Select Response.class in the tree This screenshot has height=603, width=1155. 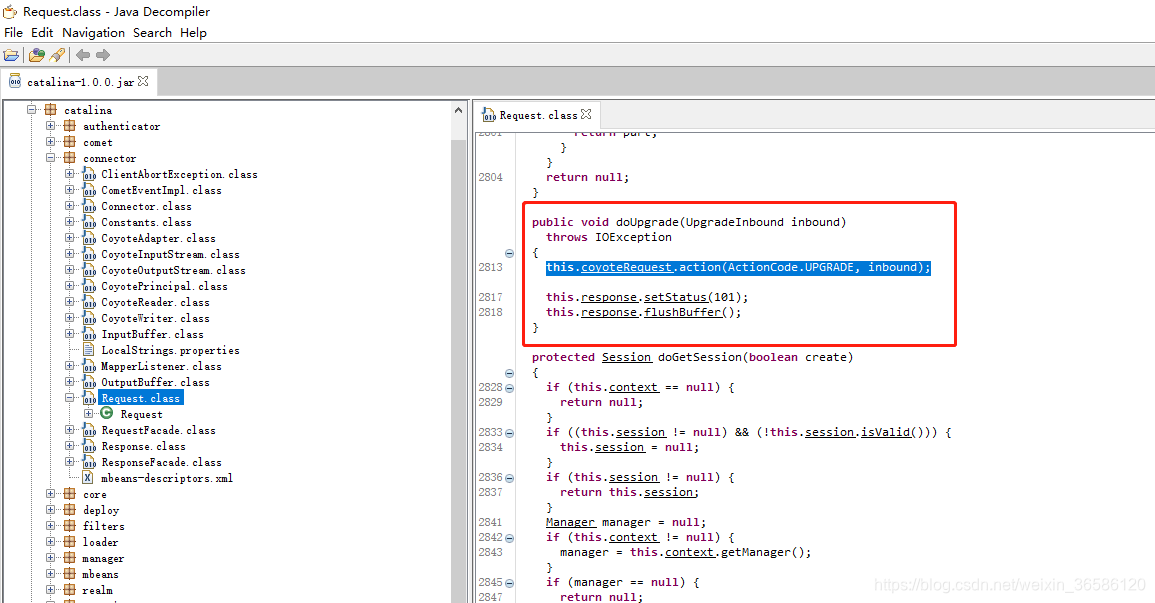144,446
